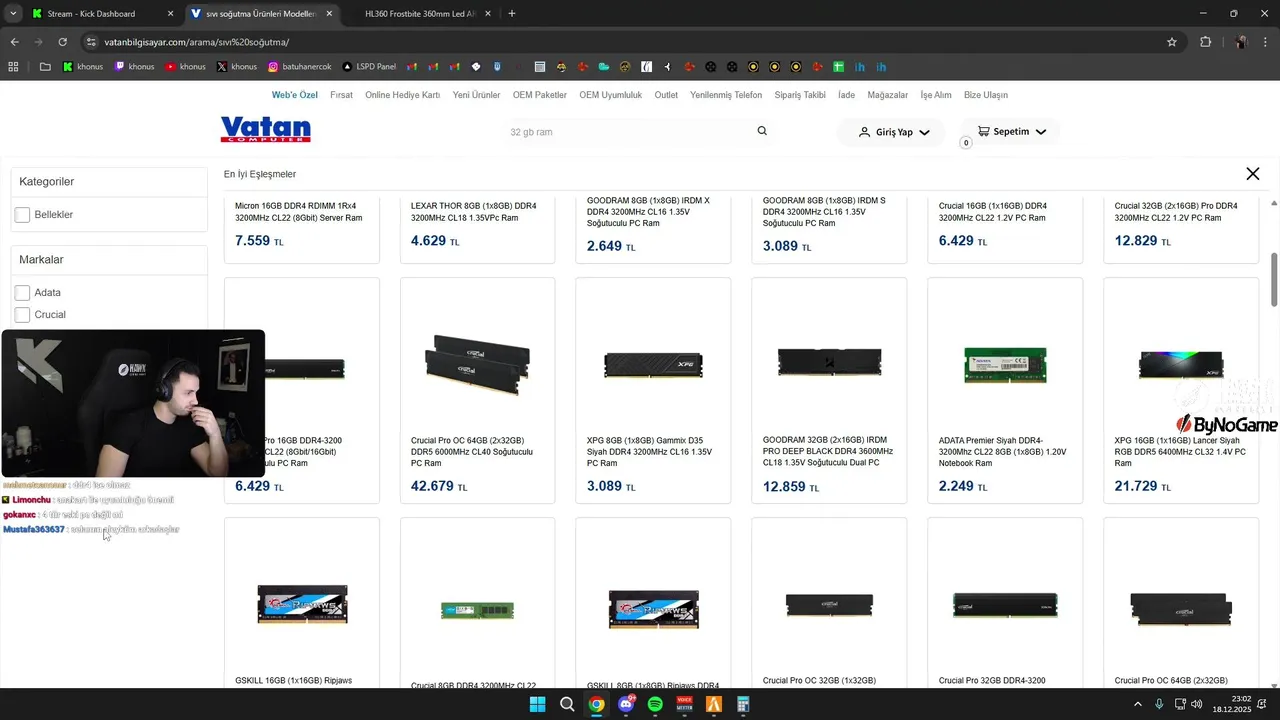1280x720 pixels.
Task: Open the XPG 8GB Gammix D35 product image
Action: [x=653, y=366]
